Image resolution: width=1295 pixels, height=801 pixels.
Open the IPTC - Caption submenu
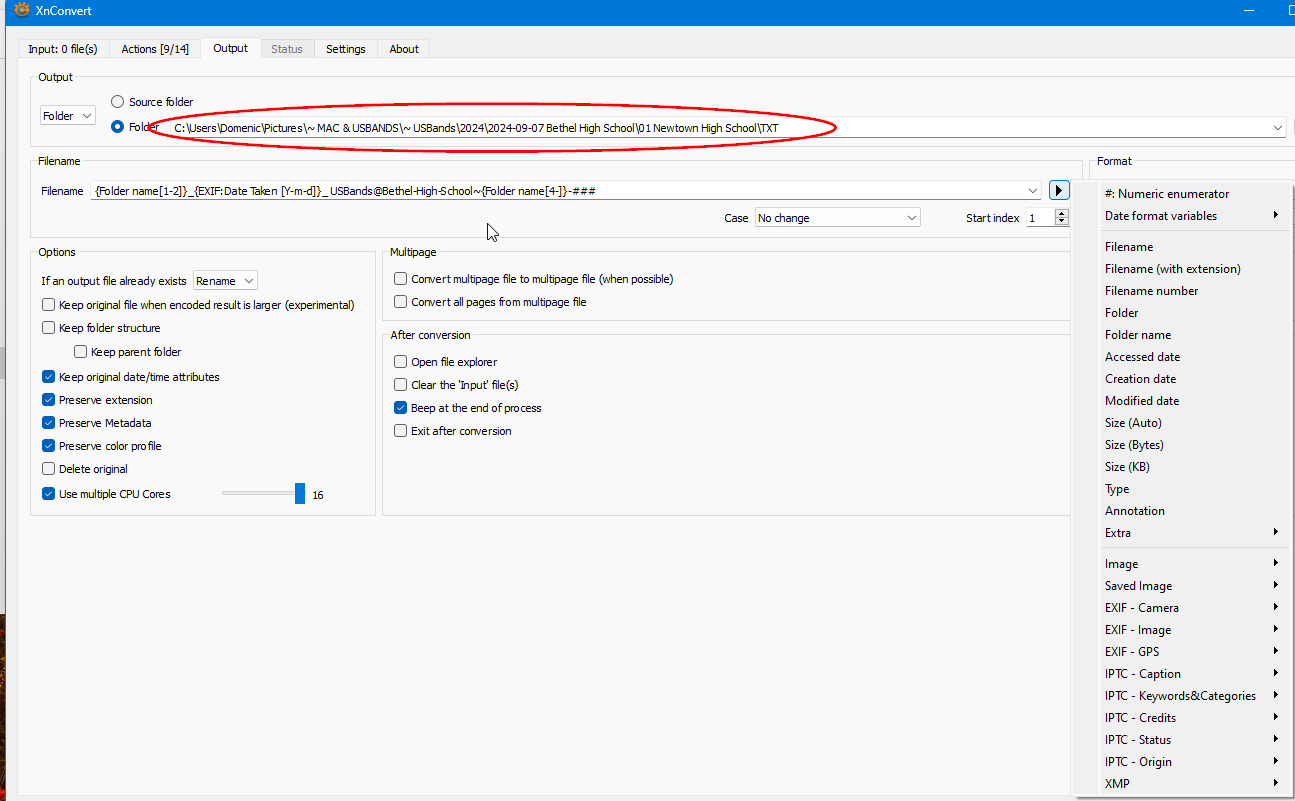[x=1143, y=674]
